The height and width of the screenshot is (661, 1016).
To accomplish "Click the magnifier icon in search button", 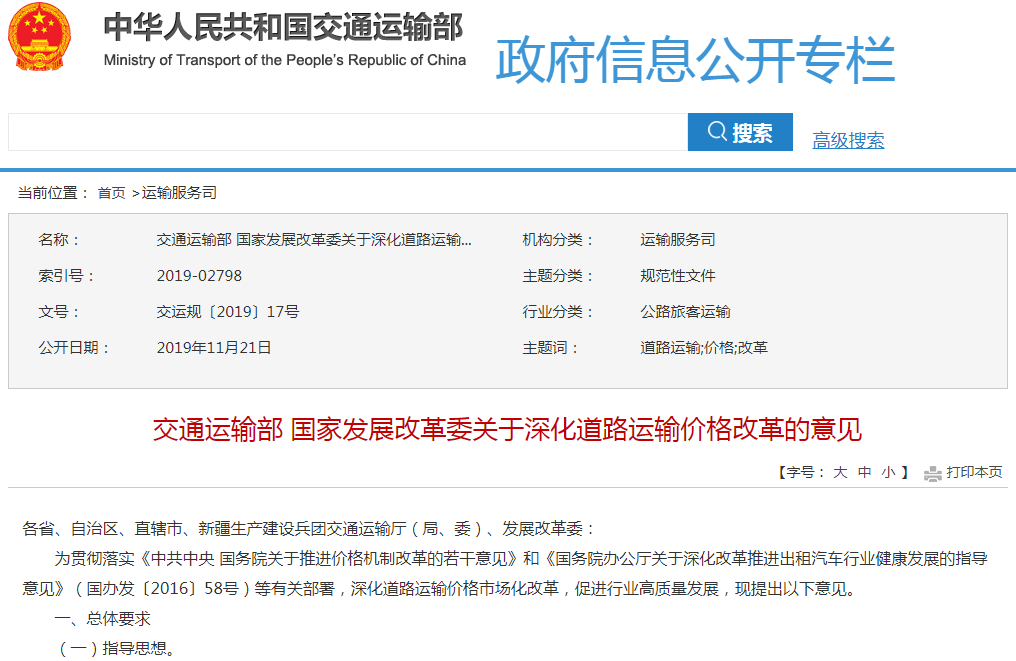I will pyautogui.click(x=717, y=132).
